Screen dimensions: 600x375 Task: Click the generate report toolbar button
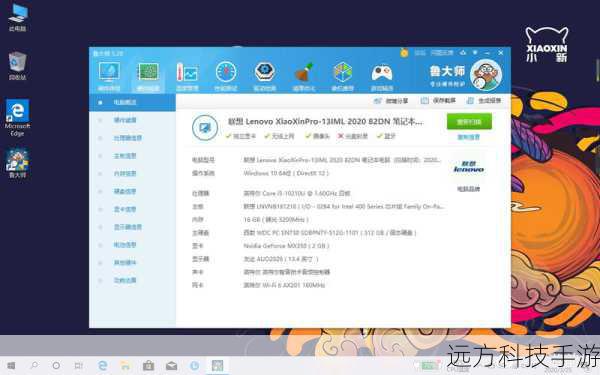484,101
